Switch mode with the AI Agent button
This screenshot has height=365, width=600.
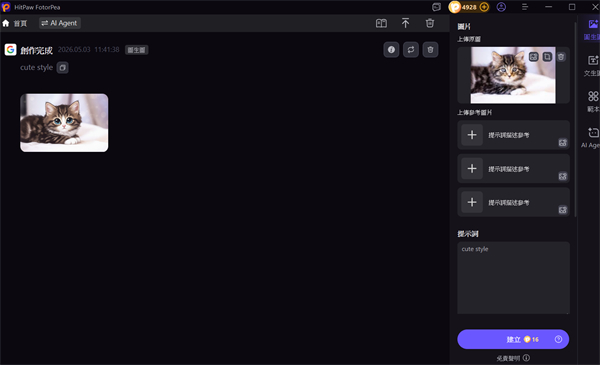point(59,23)
